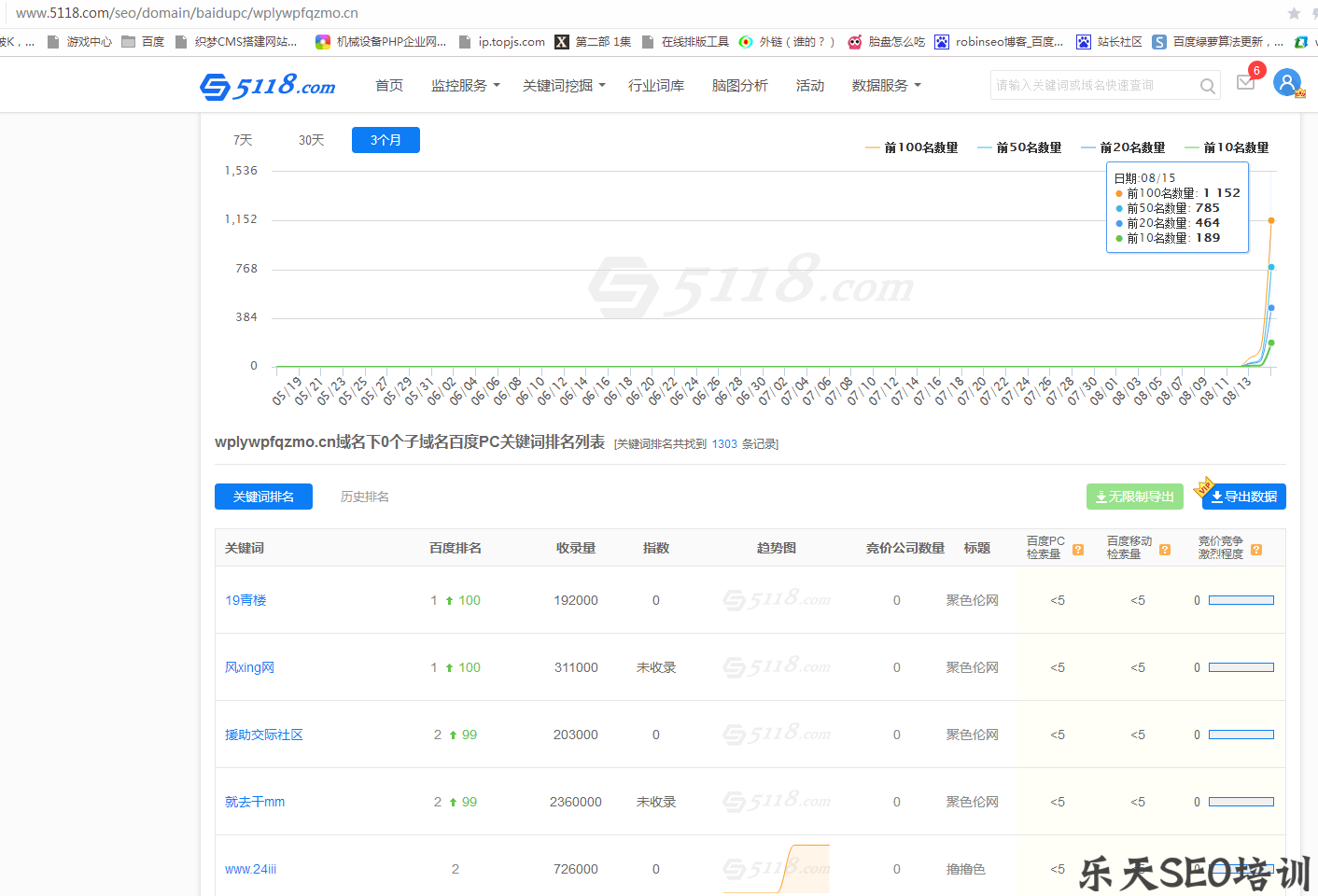
Task: Click the search magnifier icon
Action: (x=1207, y=86)
